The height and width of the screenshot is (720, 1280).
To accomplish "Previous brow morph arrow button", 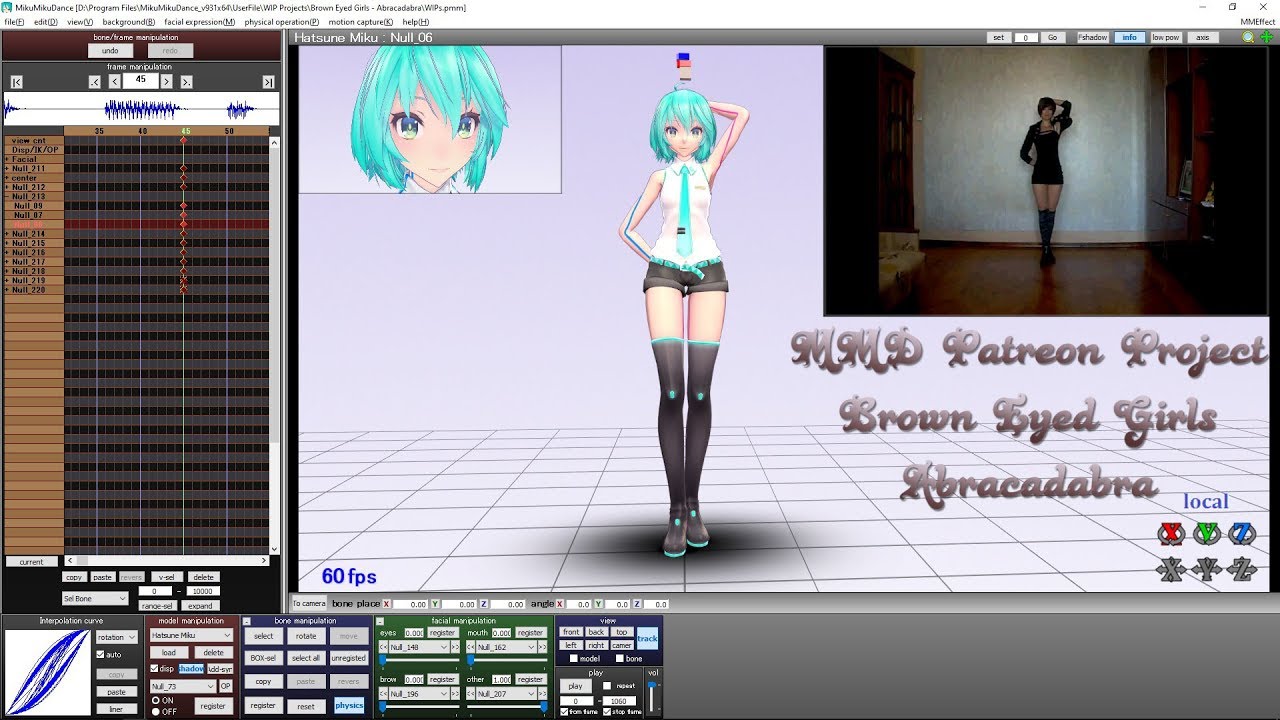I will coord(383,693).
